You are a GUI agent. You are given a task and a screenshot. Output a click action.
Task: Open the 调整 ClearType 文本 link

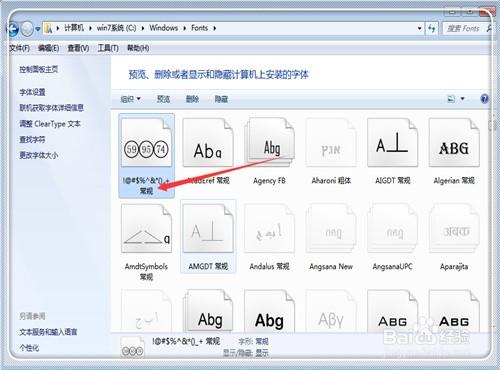tap(50, 124)
